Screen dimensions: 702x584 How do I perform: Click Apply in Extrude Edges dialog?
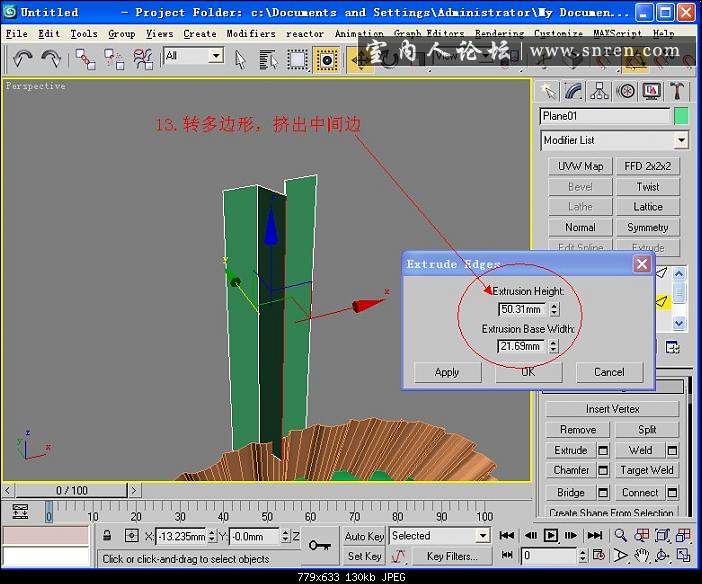(x=447, y=372)
